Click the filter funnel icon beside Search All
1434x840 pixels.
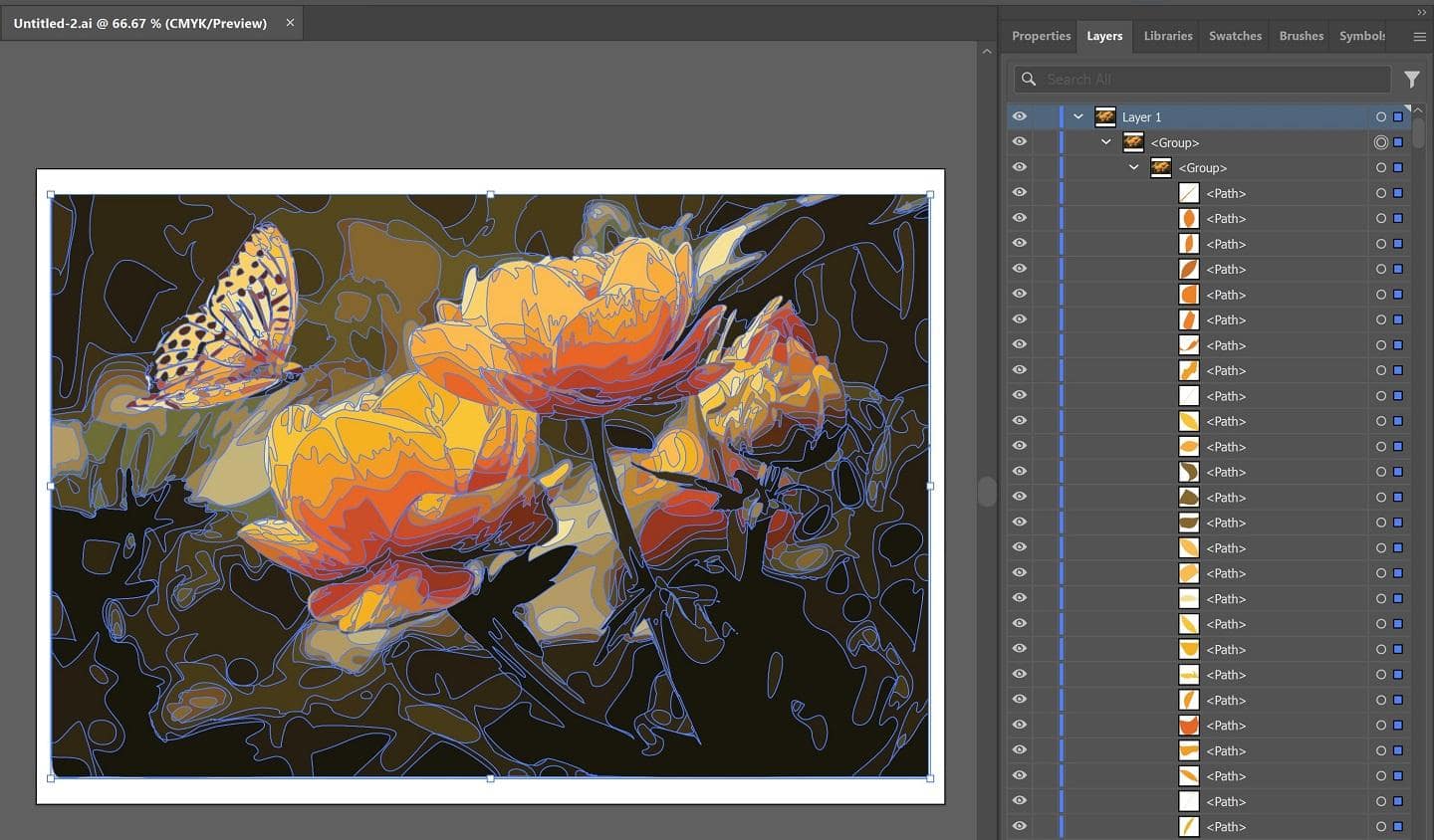pyautogui.click(x=1411, y=79)
